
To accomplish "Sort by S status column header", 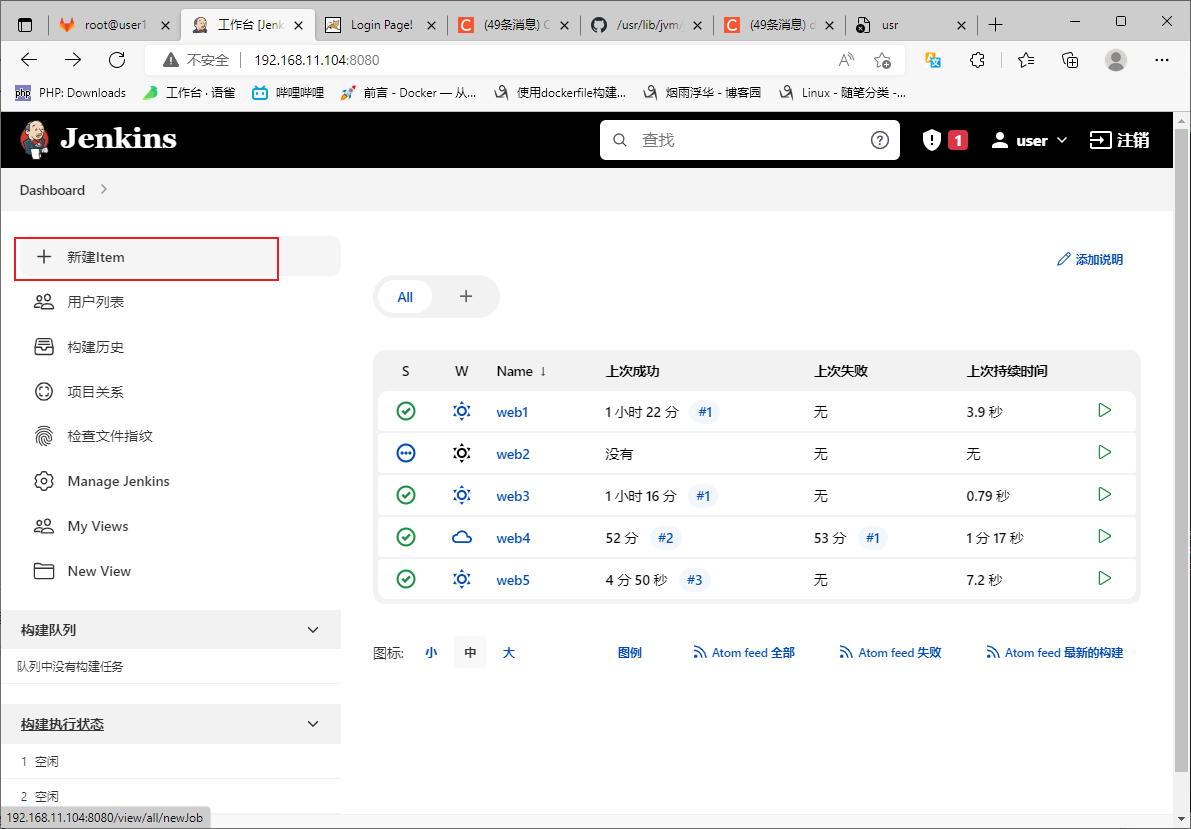I will (x=406, y=371).
